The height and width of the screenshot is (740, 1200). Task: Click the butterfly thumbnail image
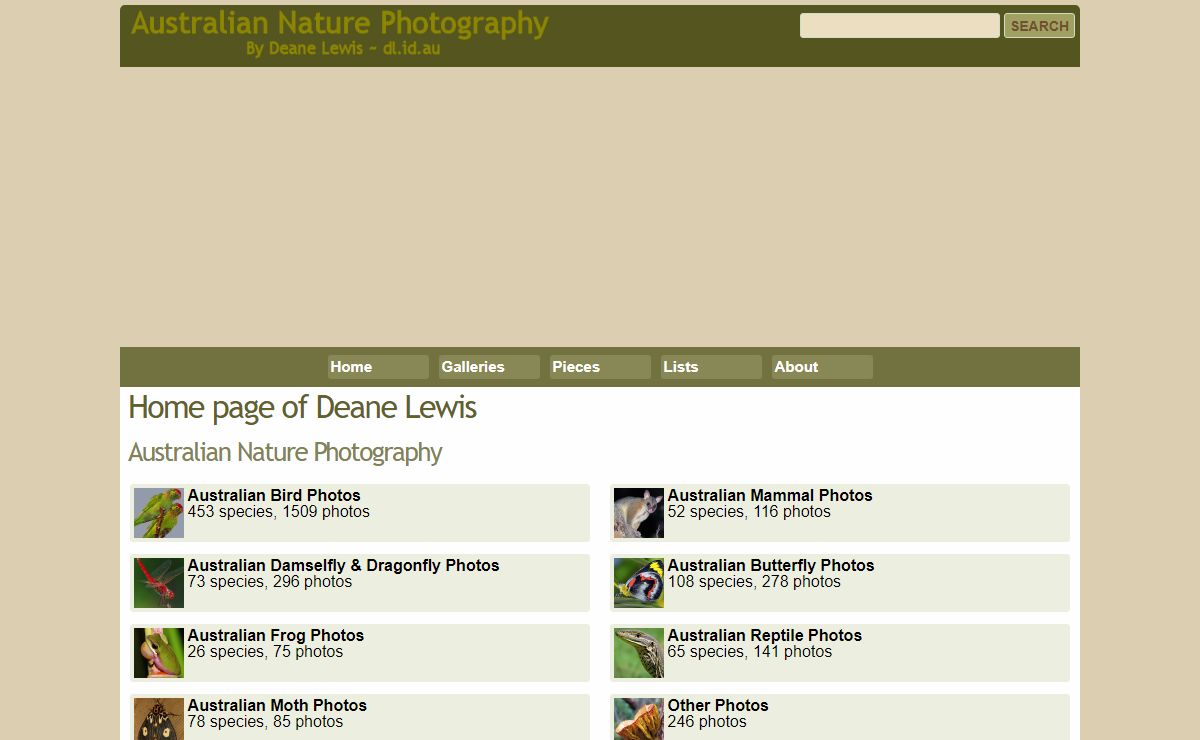(639, 583)
